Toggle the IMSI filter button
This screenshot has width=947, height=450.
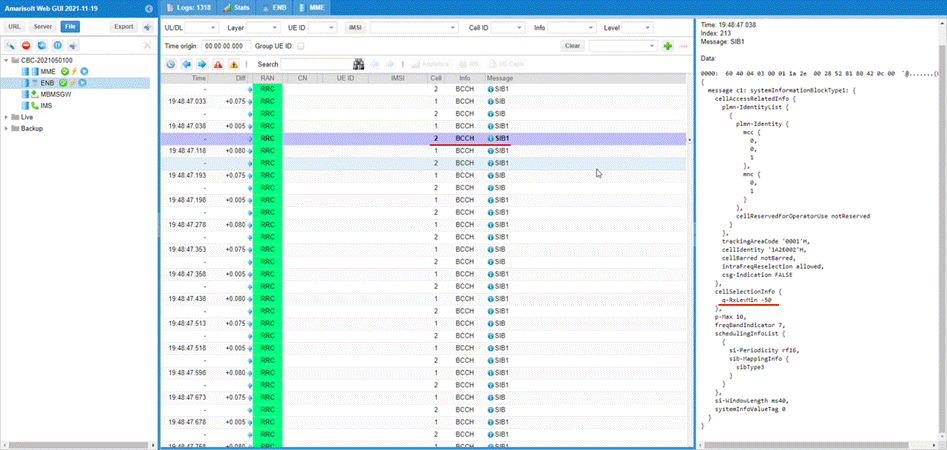[354, 28]
